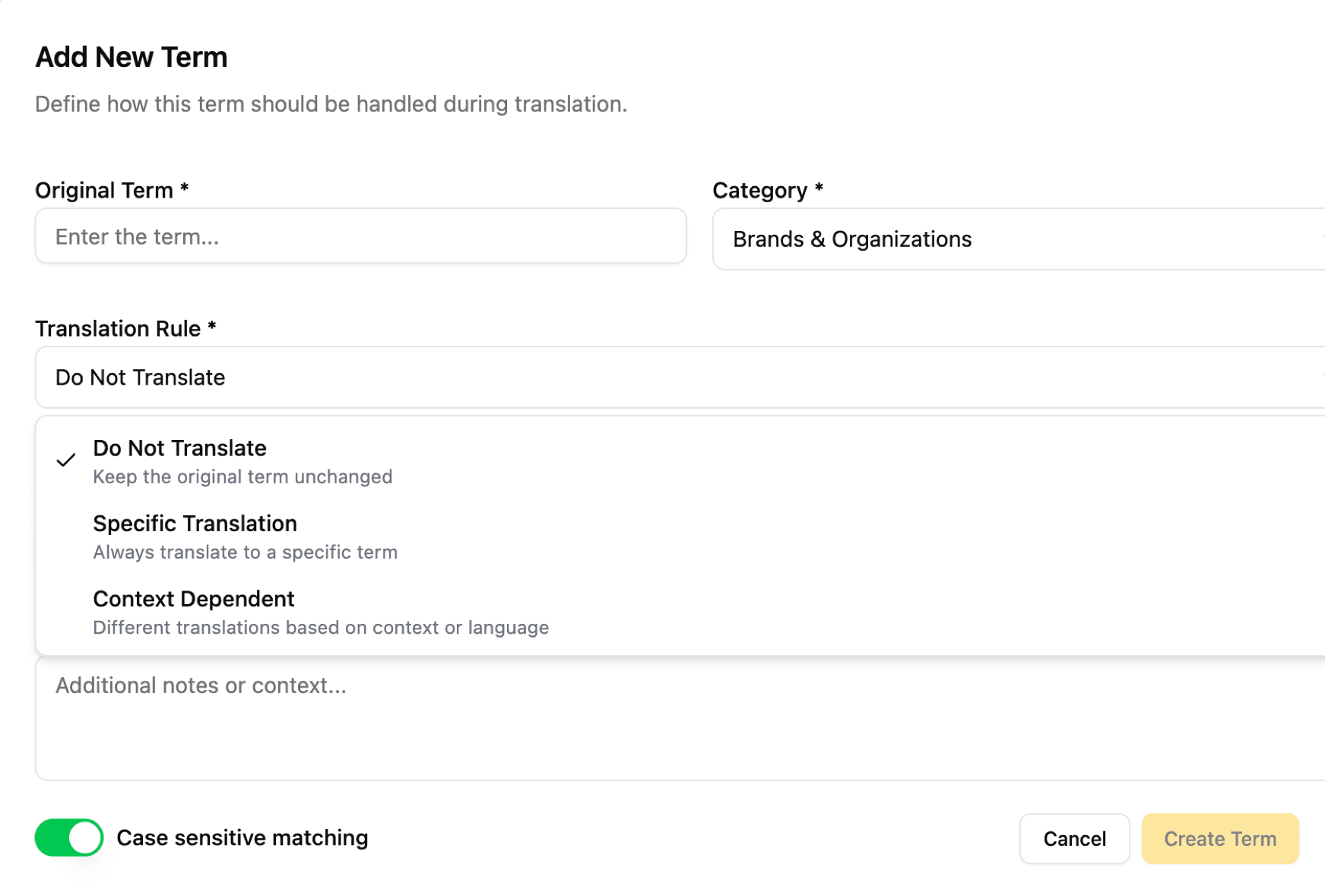Click the Original Term field label
Viewport: 1325px width, 896px height.
click(104, 190)
